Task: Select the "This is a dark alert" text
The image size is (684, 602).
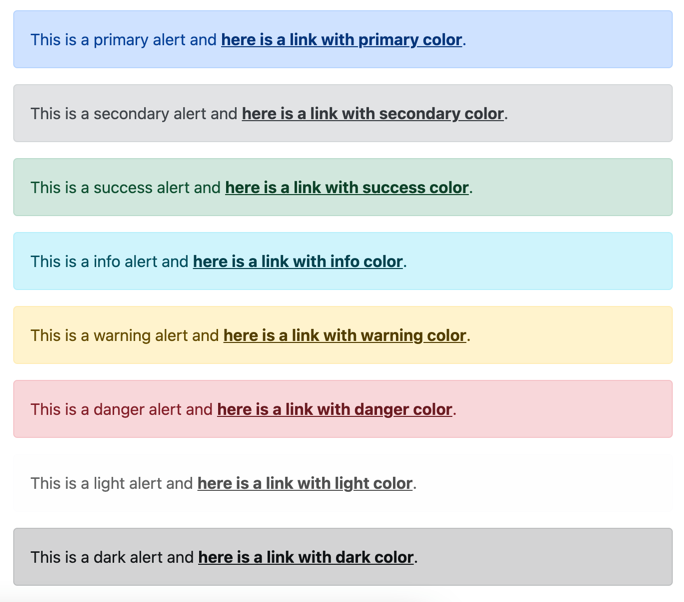Action: pyautogui.click(x=98, y=558)
